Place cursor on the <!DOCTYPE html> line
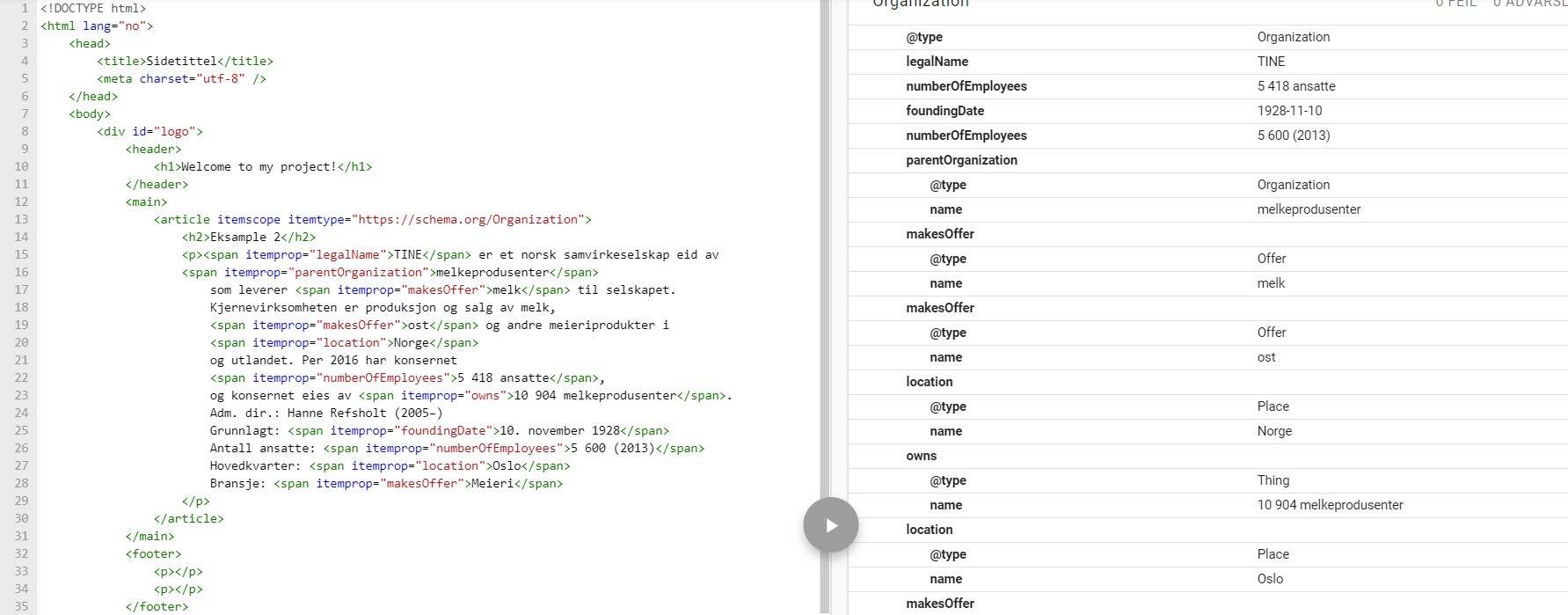This screenshot has height=615, width=1568. pos(93,8)
